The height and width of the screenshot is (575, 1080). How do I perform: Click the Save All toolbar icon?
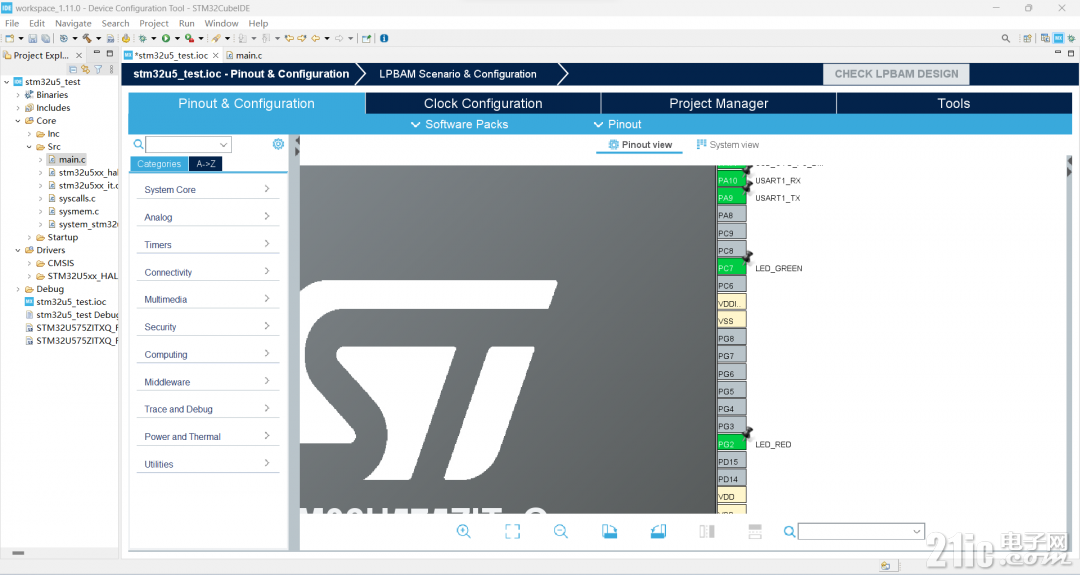[45, 39]
